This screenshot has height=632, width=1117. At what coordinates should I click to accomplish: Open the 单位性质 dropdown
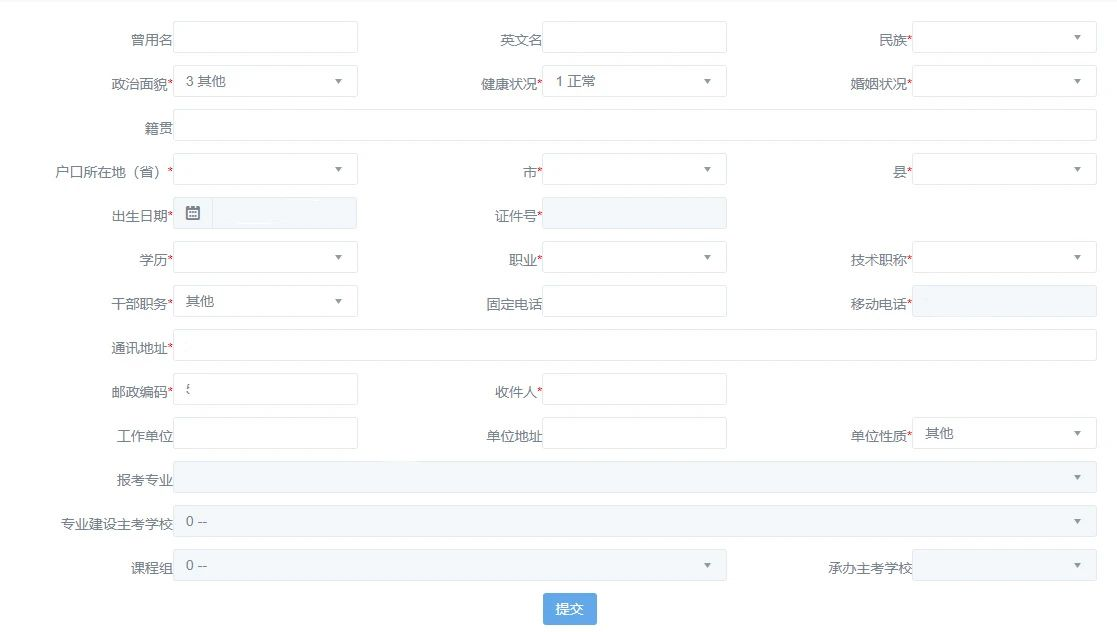click(x=1003, y=434)
